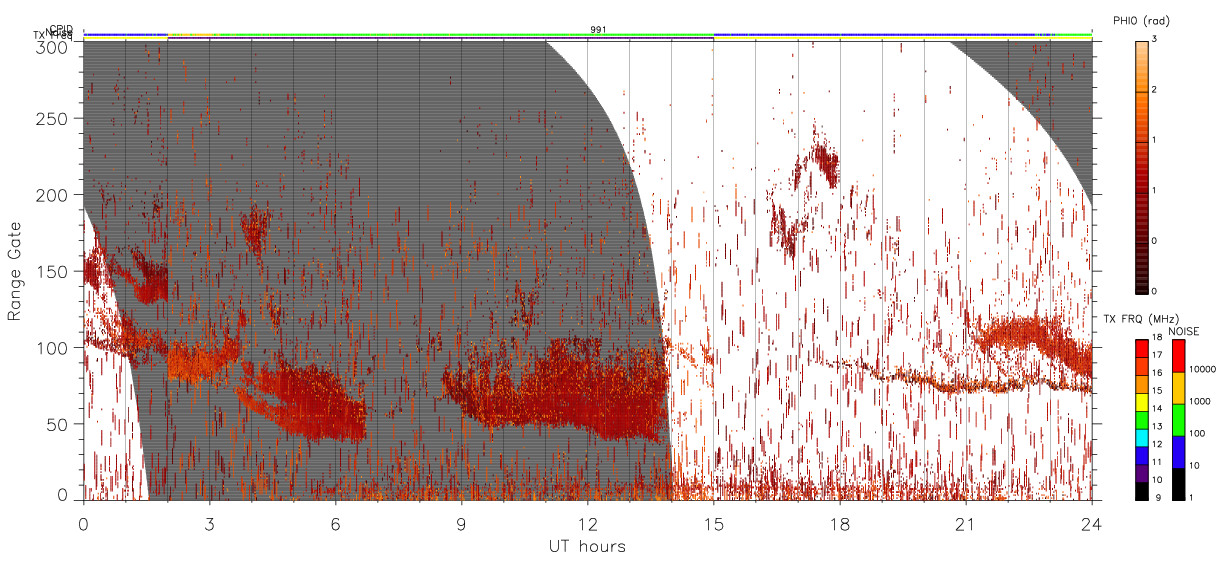The height and width of the screenshot is (567, 1228).
Task: Click the Range Gate axis title
Action: (15, 270)
